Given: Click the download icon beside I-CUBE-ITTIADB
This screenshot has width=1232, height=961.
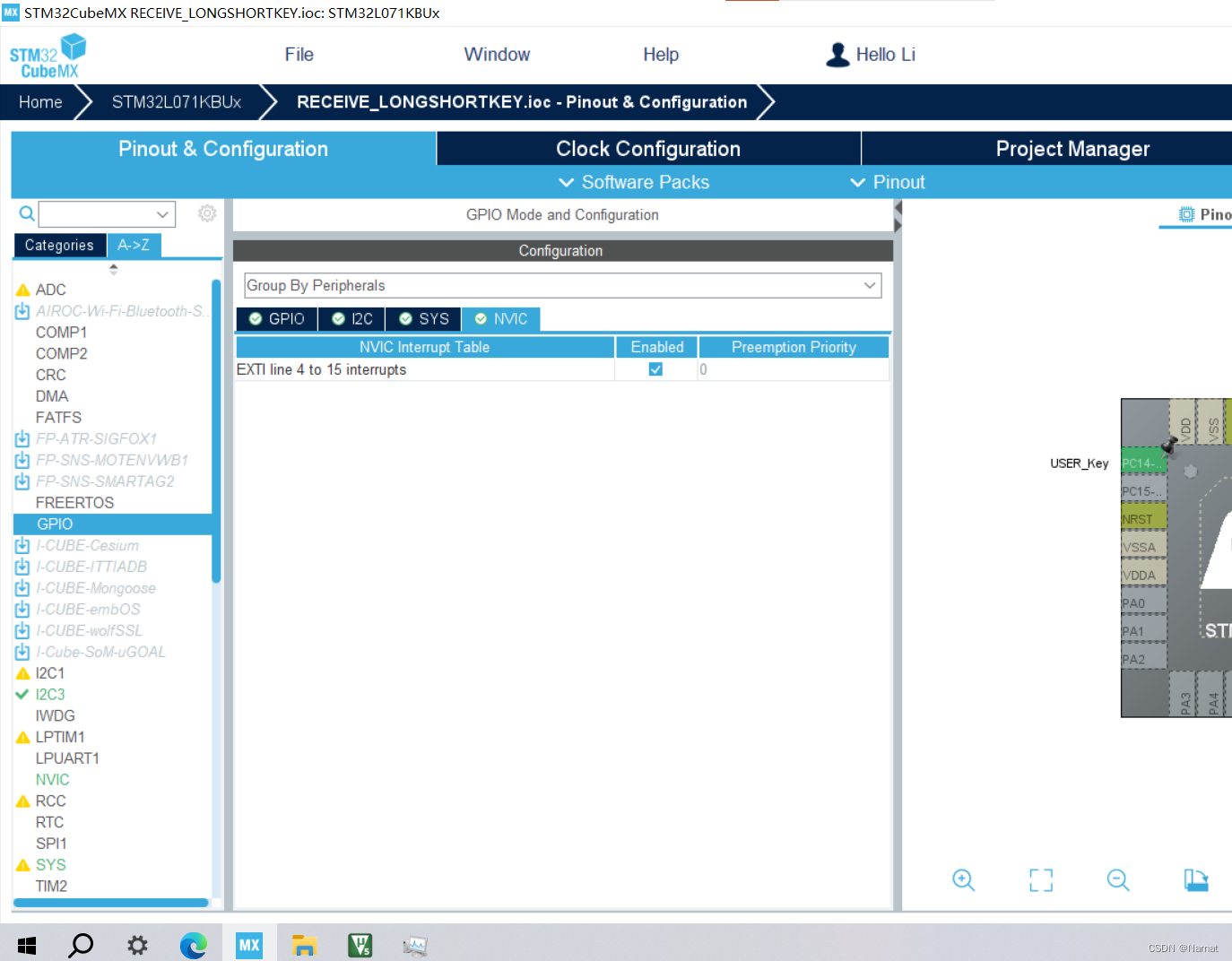Looking at the screenshot, I should (x=22, y=567).
